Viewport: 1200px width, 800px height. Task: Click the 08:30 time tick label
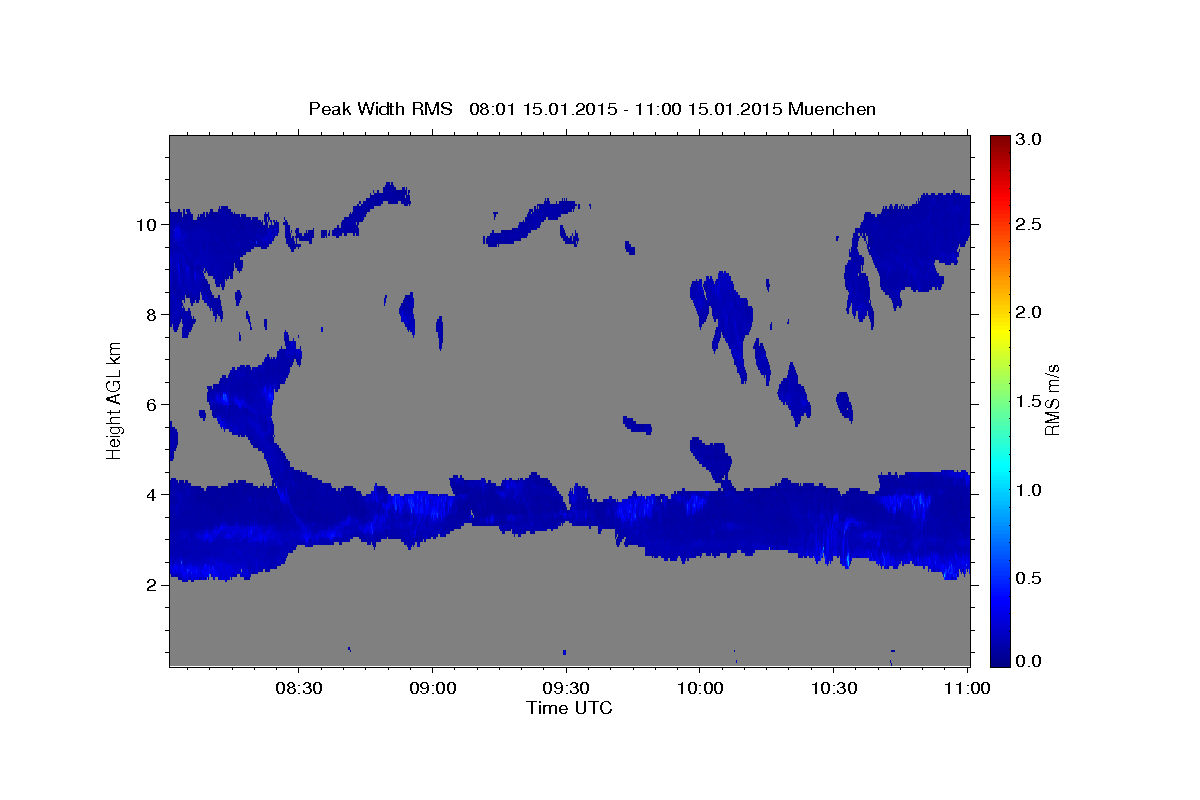tap(298, 689)
